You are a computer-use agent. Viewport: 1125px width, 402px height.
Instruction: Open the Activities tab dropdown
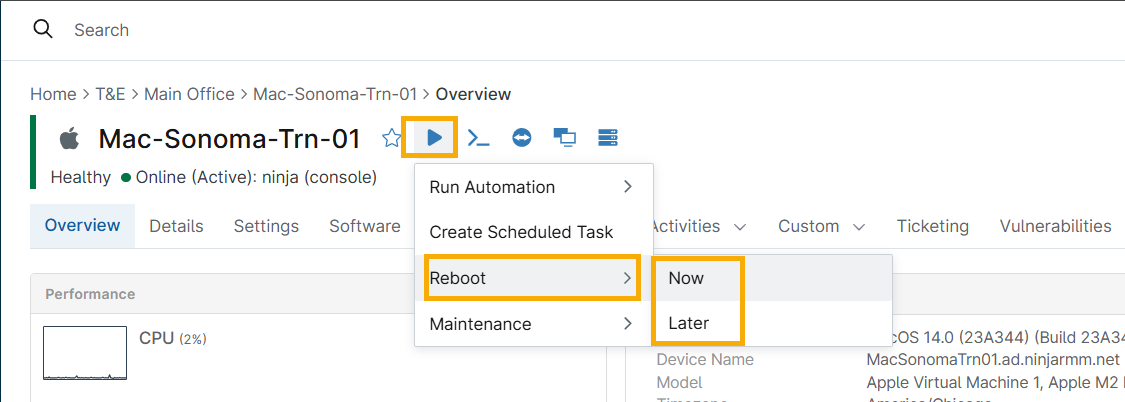coord(696,226)
